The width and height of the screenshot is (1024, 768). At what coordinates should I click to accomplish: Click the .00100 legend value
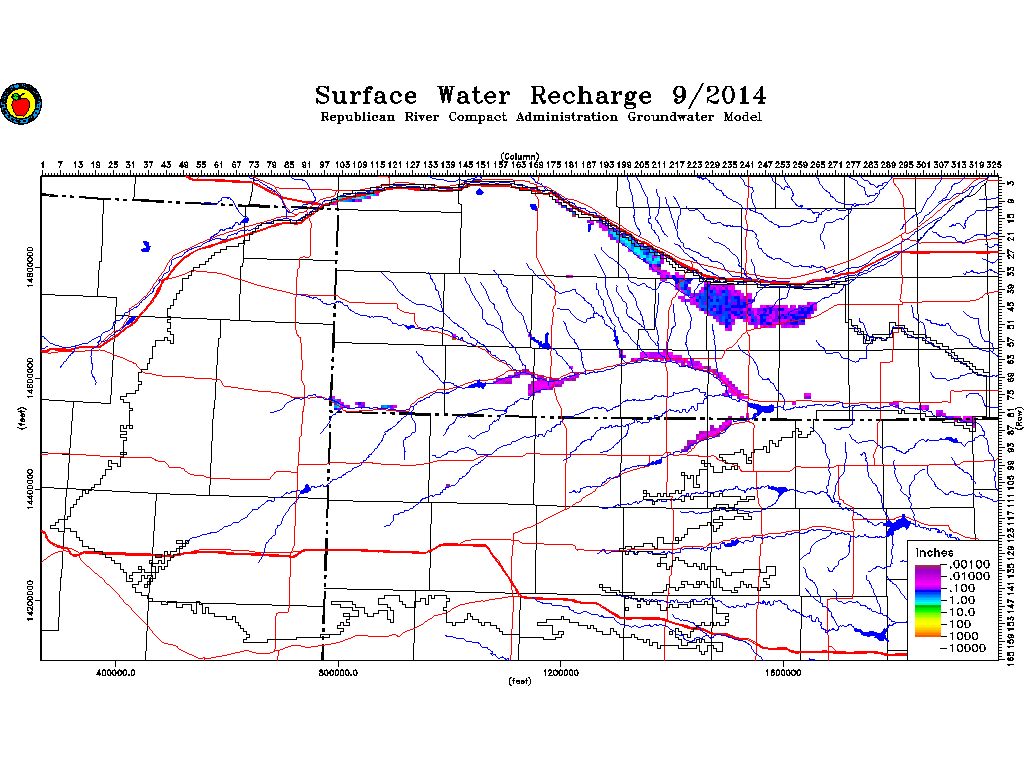pos(969,564)
